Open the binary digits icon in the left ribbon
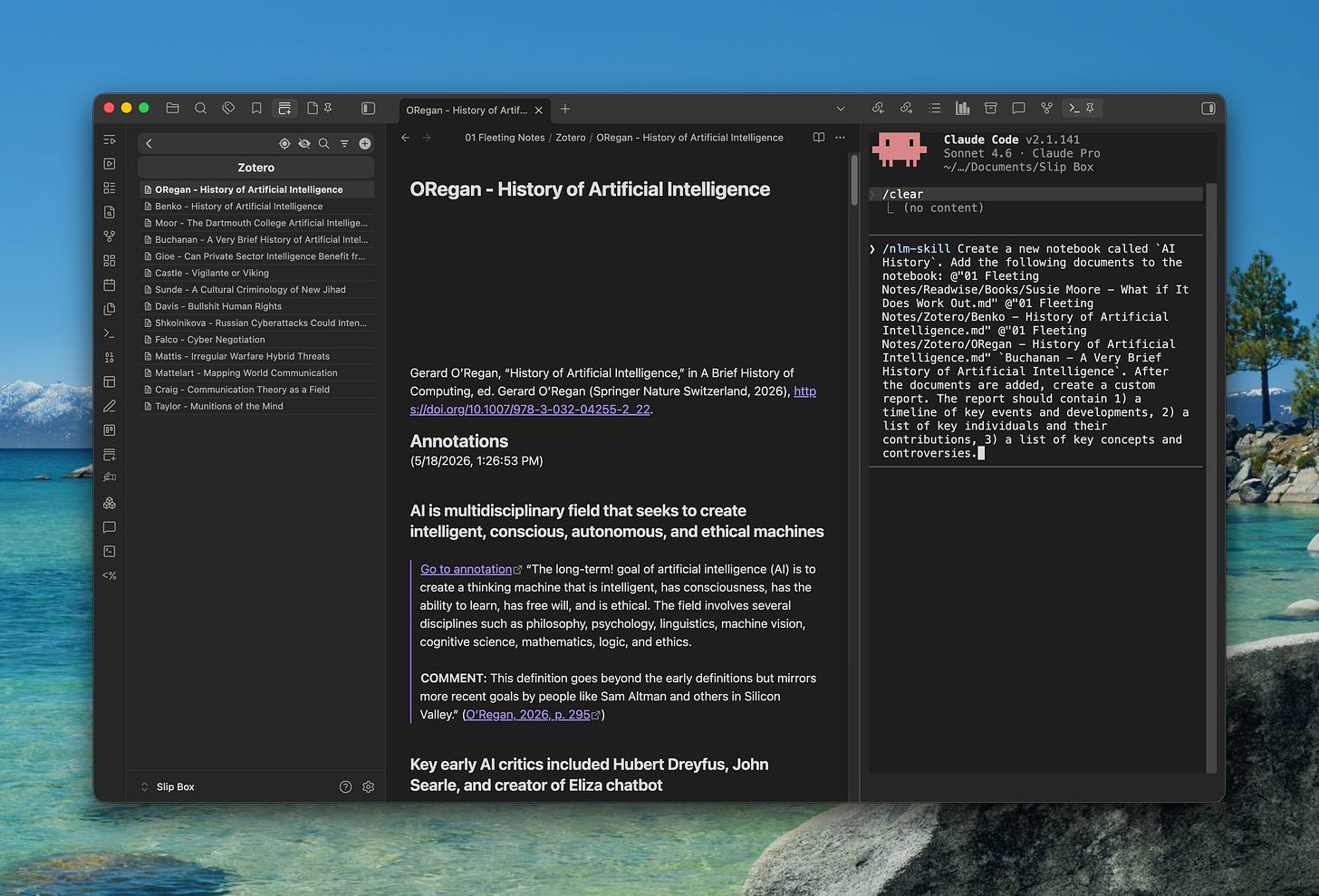Image resolution: width=1319 pixels, height=896 pixels. [110, 357]
